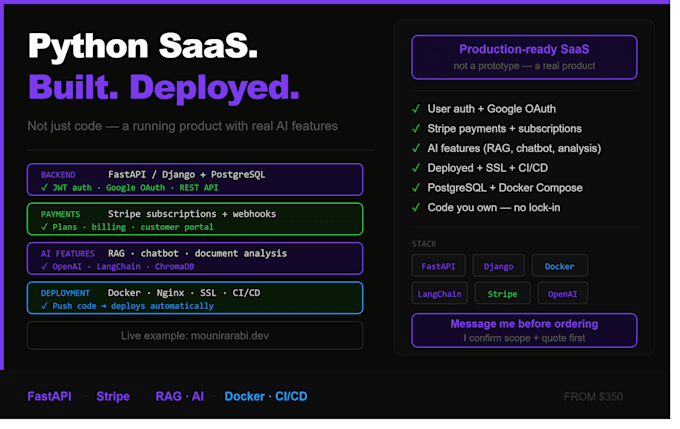This screenshot has height=429, width=680.
Task: Click the checkmark beside Deployed + SSL + CI/CD
Action: tap(416, 168)
